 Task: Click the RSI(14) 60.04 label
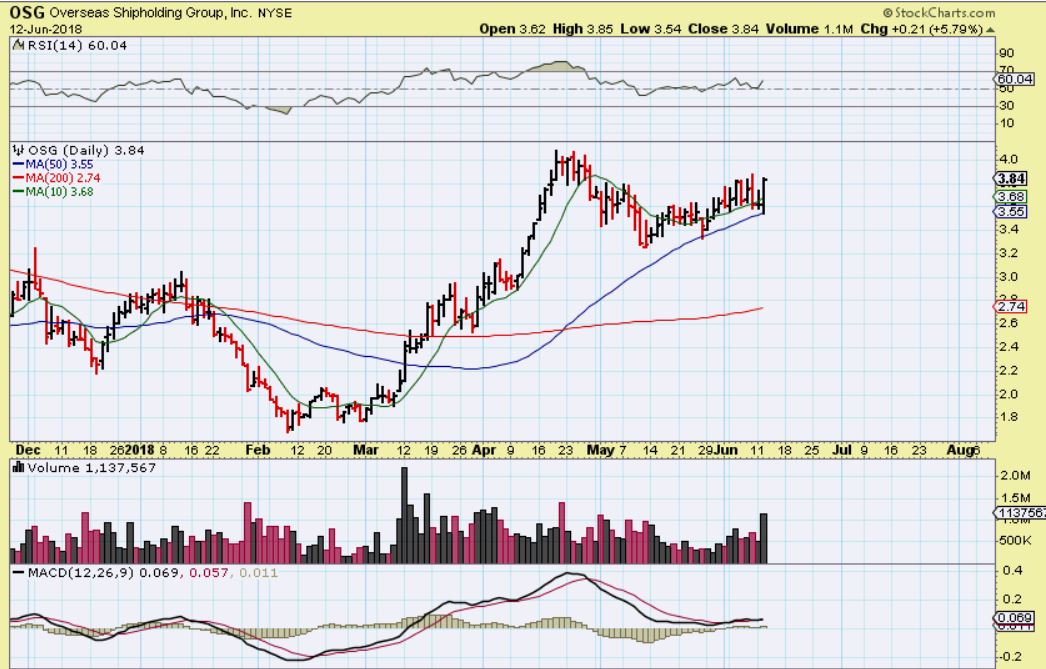click(77, 45)
